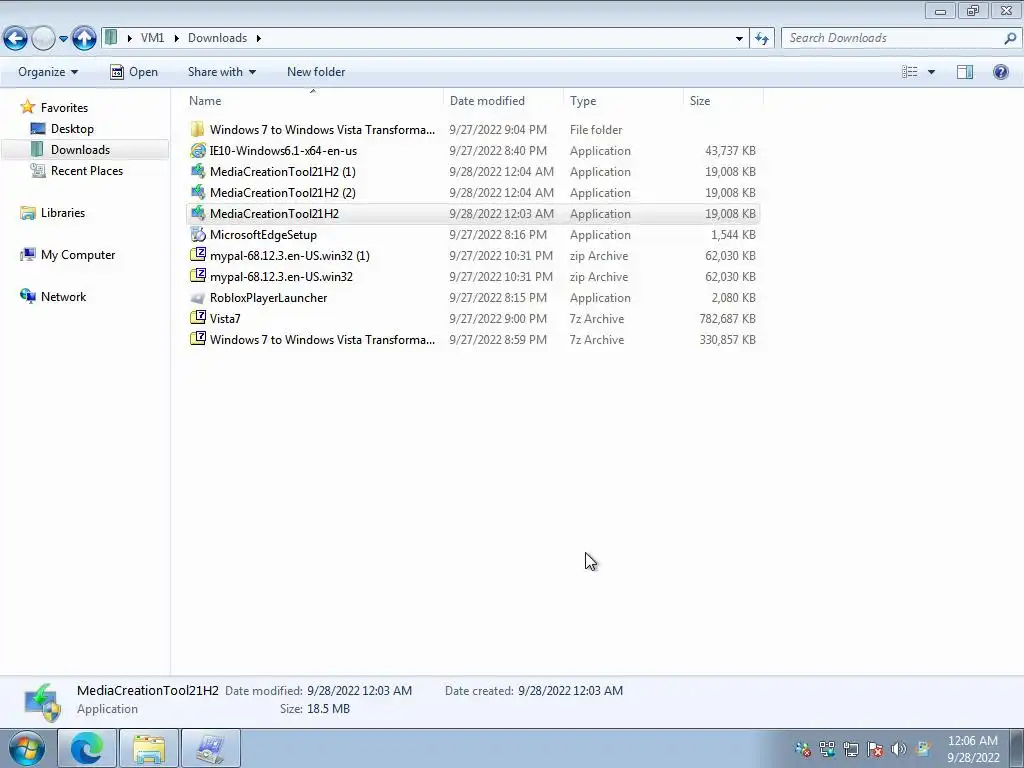Click the Up one level arrow
The width and height of the screenshot is (1024, 768).
coord(84,38)
